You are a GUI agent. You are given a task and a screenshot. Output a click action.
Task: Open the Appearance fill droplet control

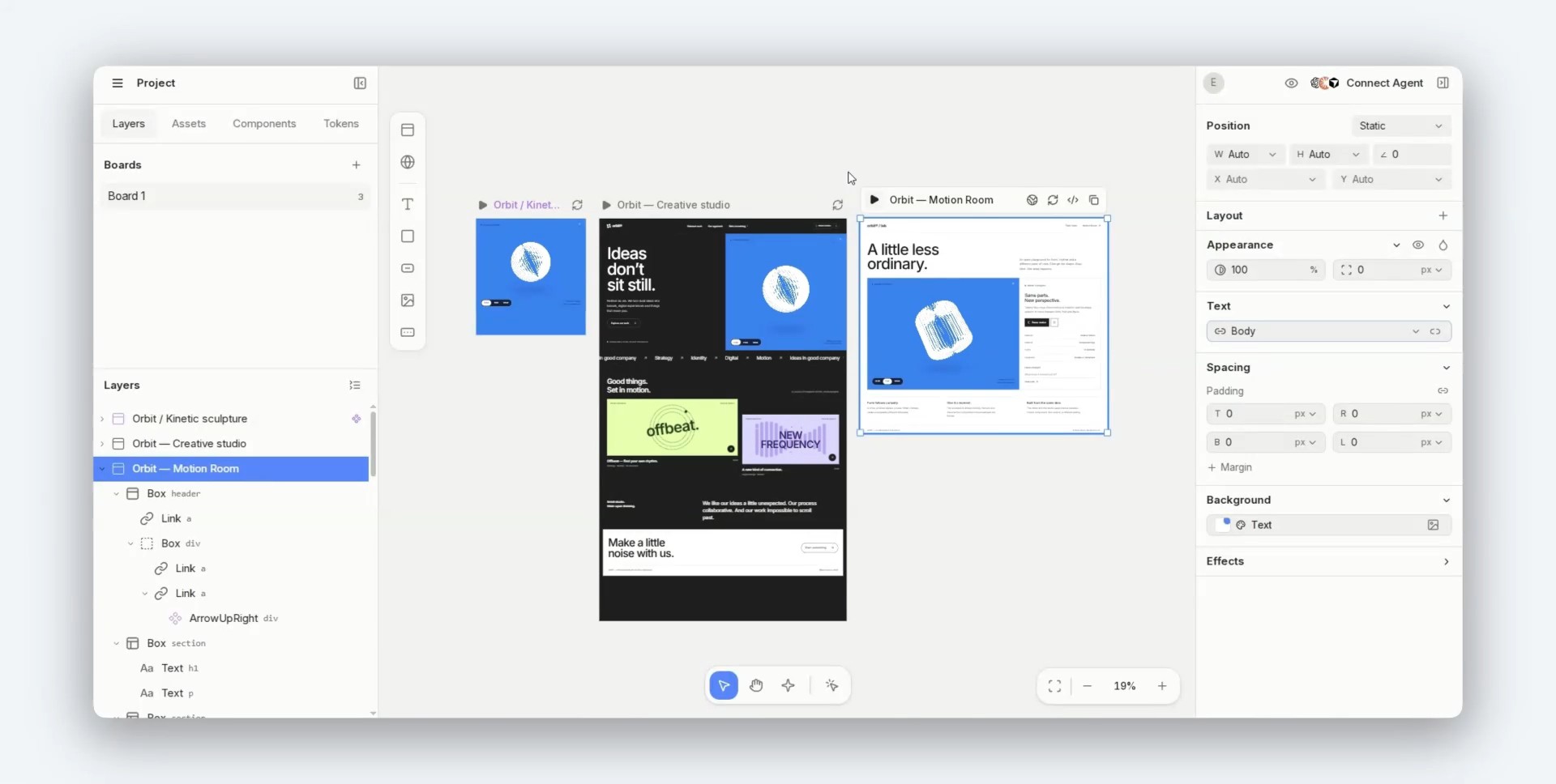pyautogui.click(x=1443, y=245)
